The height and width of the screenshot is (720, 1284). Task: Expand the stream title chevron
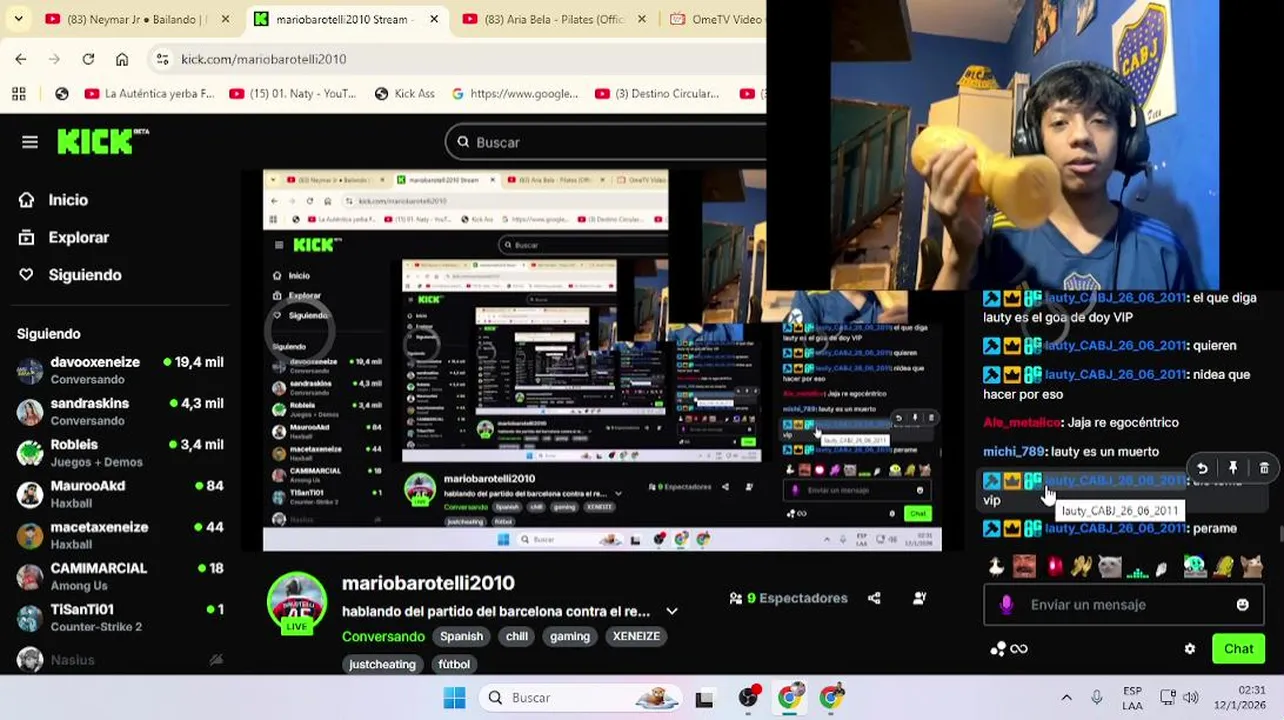coord(672,611)
